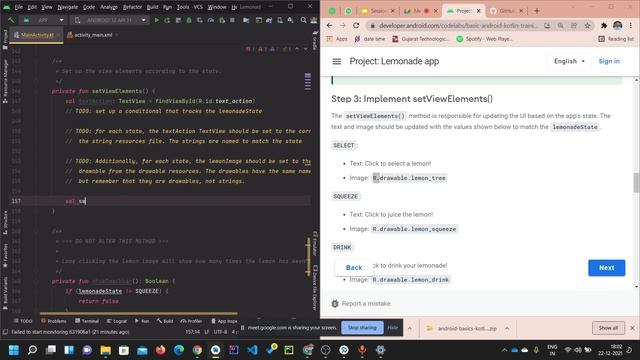The height and width of the screenshot is (360, 640).
Task: Click the Debug app bug icon
Action: [189, 20]
